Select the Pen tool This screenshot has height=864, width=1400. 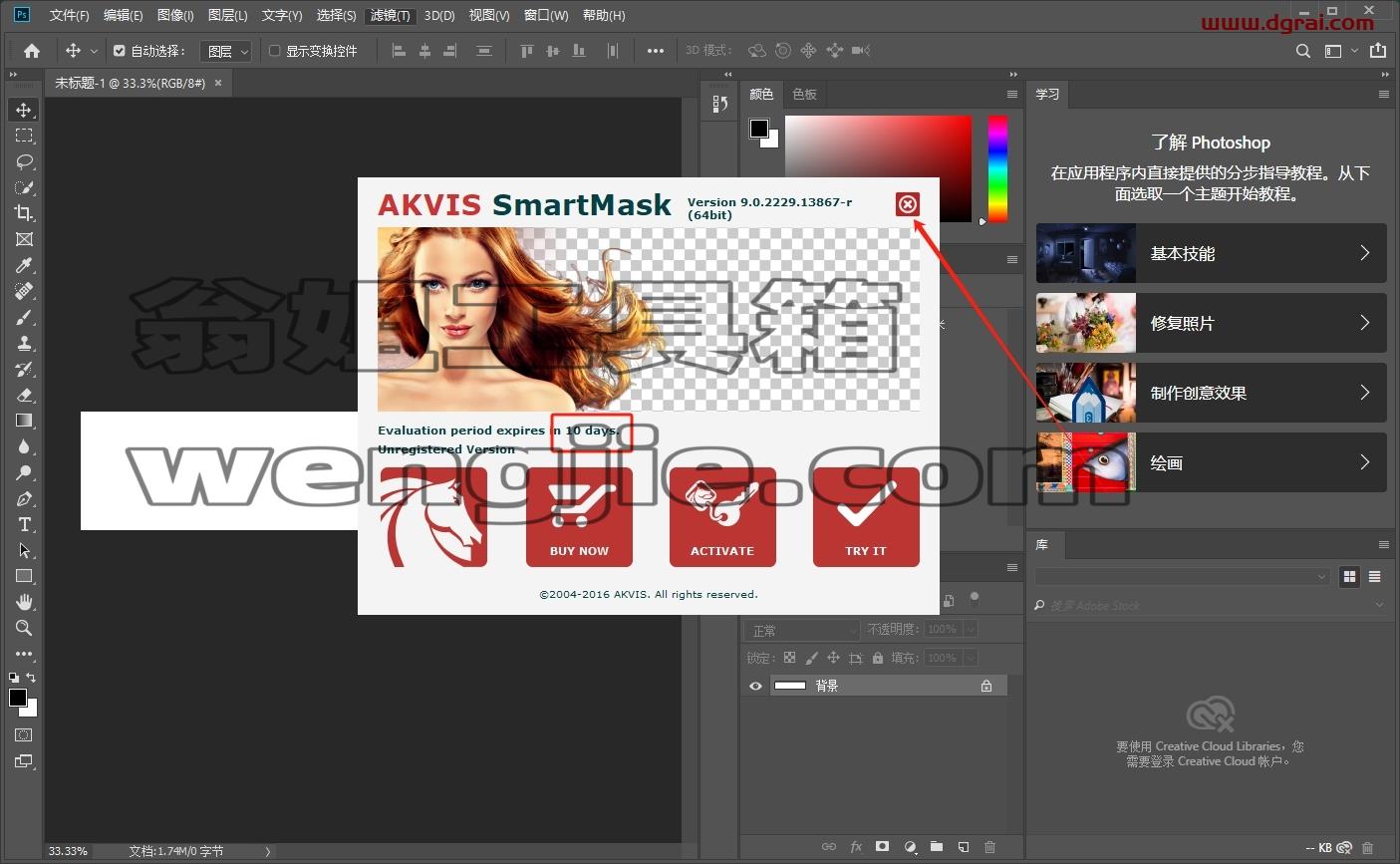(24, 498)
